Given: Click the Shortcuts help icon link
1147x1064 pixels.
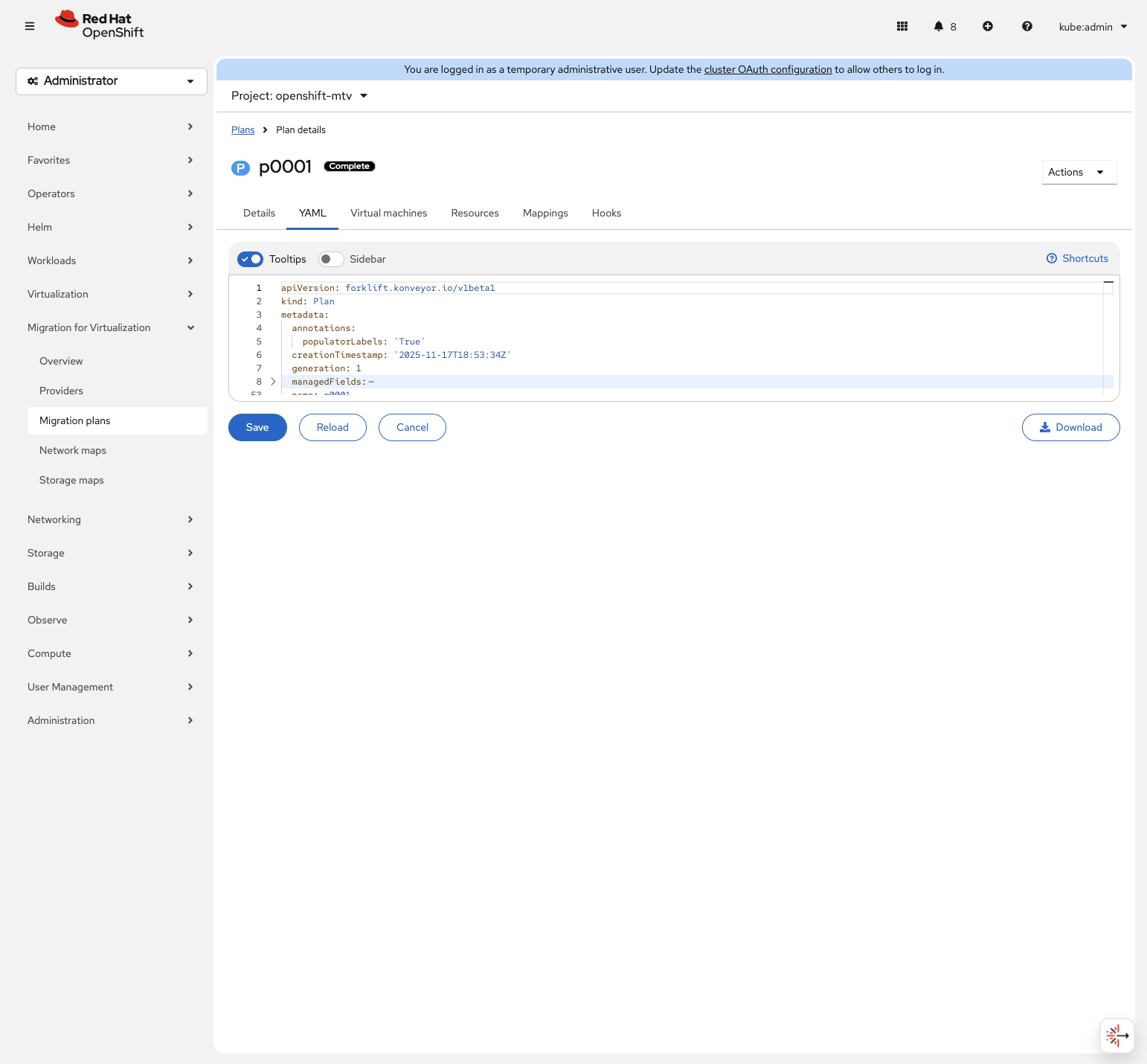Looking at the screenshot, I should (x=1077, y=258).
